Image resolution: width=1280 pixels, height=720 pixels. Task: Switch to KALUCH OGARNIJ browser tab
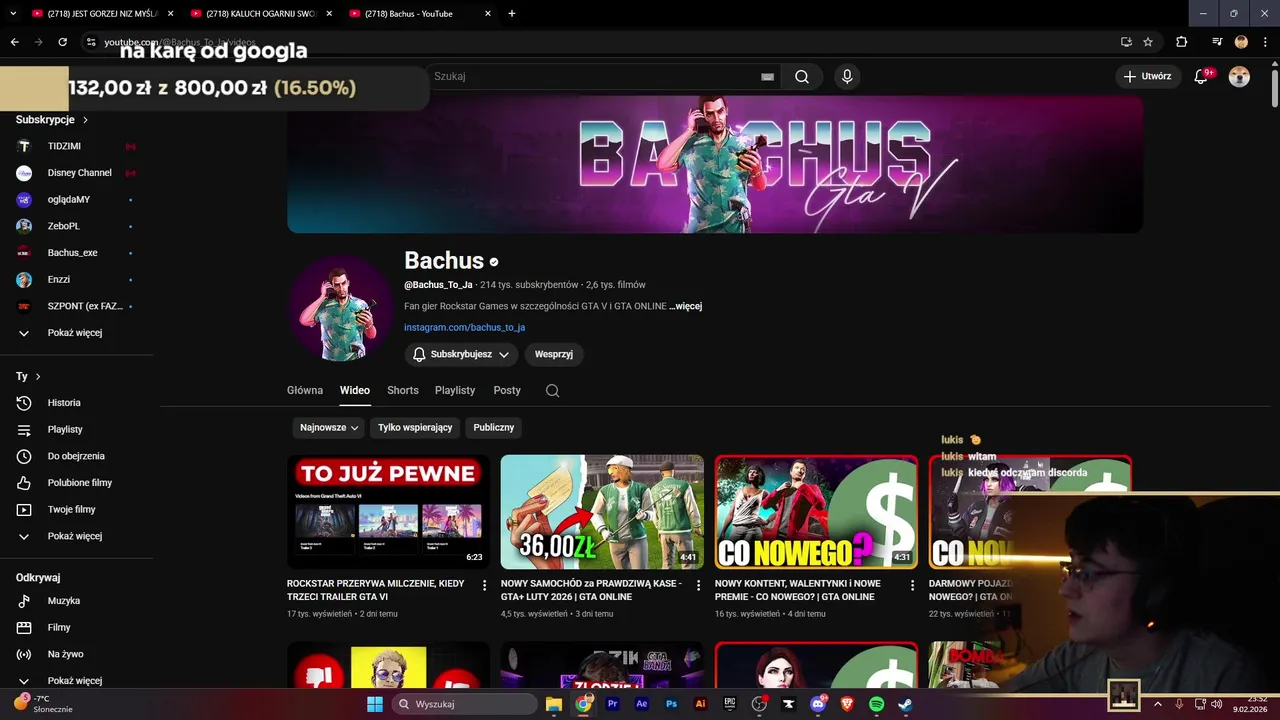tap(262, 14)
